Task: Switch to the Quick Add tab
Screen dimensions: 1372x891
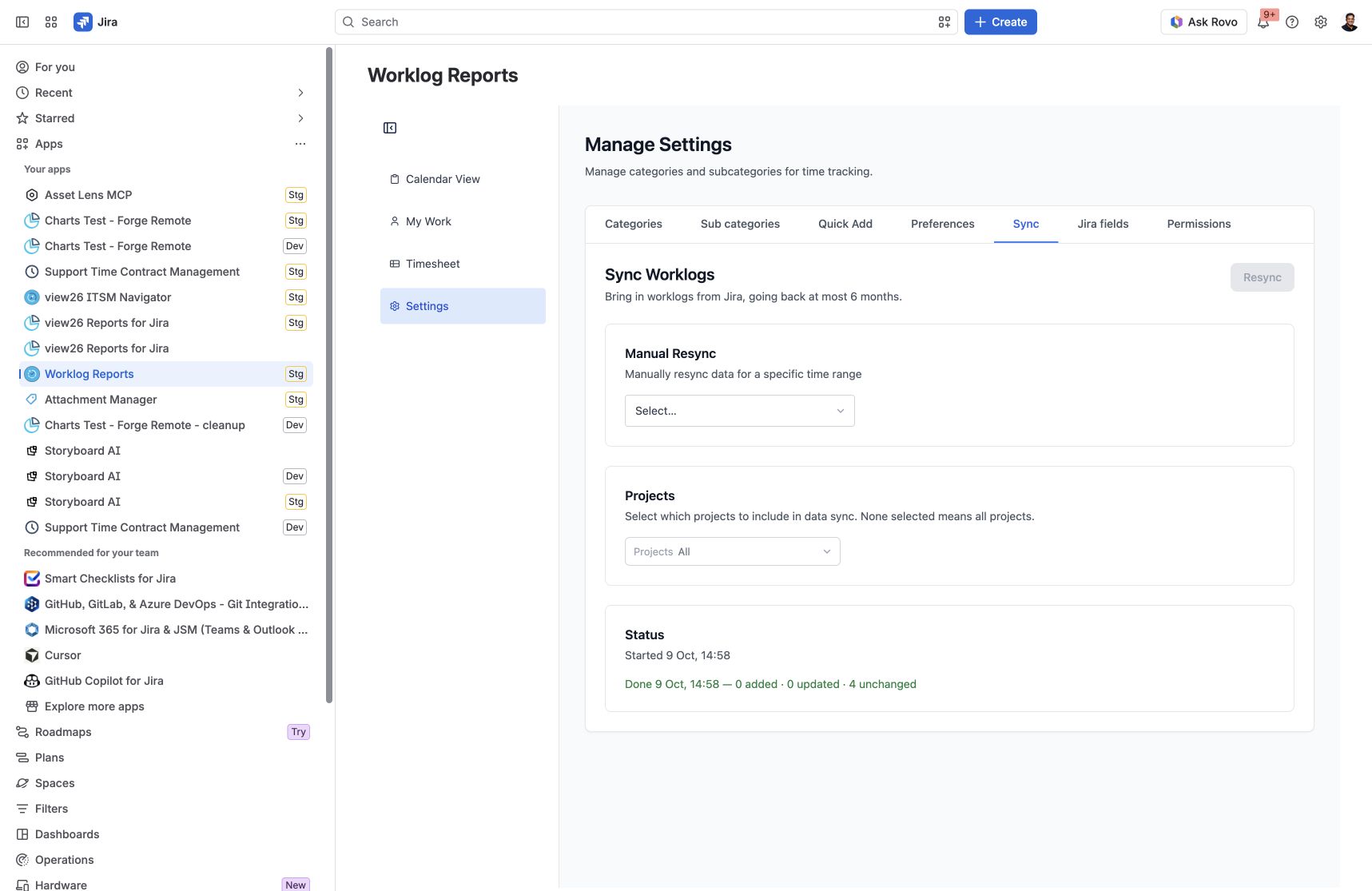Action: [845, 224]
